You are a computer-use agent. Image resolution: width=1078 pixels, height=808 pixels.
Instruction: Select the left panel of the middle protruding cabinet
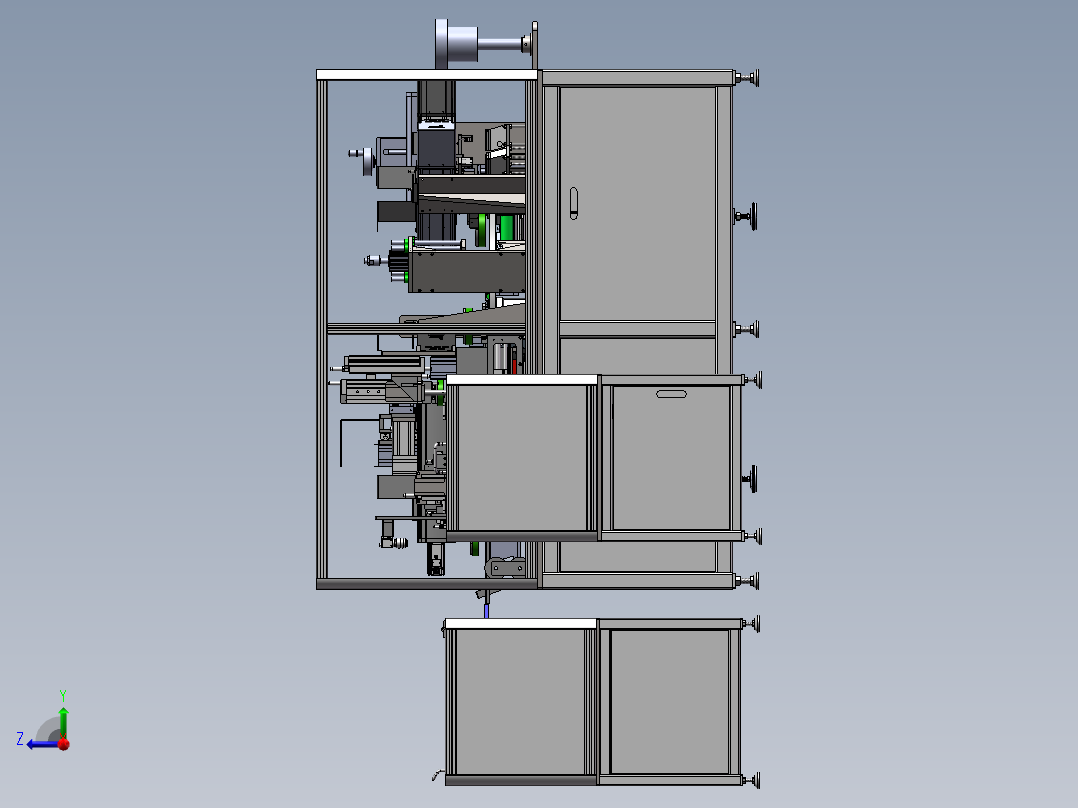[x=521, y=457]
